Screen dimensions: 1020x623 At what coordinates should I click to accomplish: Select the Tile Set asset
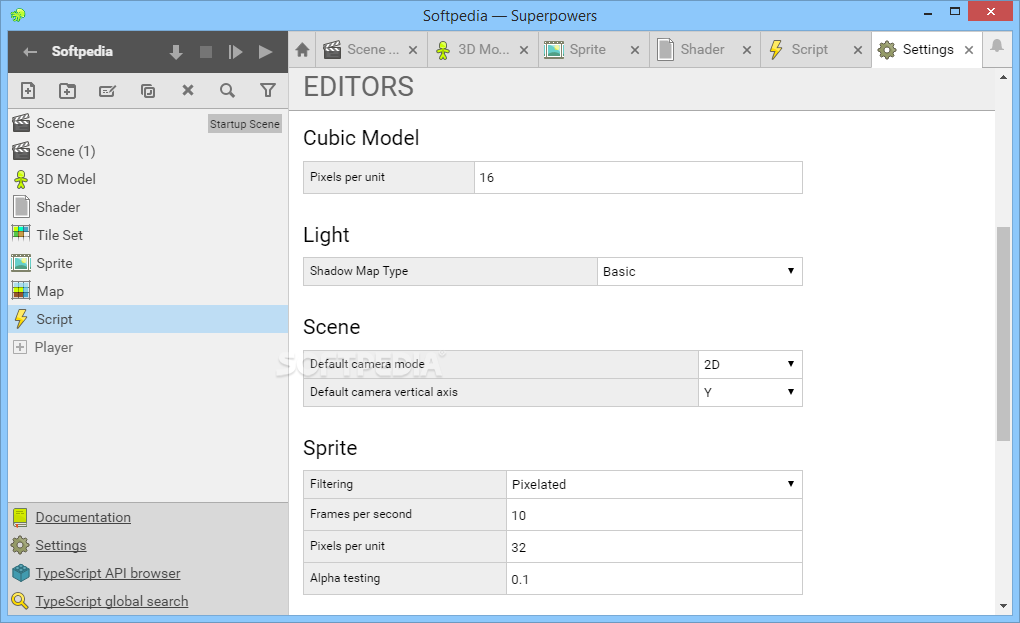coord(148,235)
